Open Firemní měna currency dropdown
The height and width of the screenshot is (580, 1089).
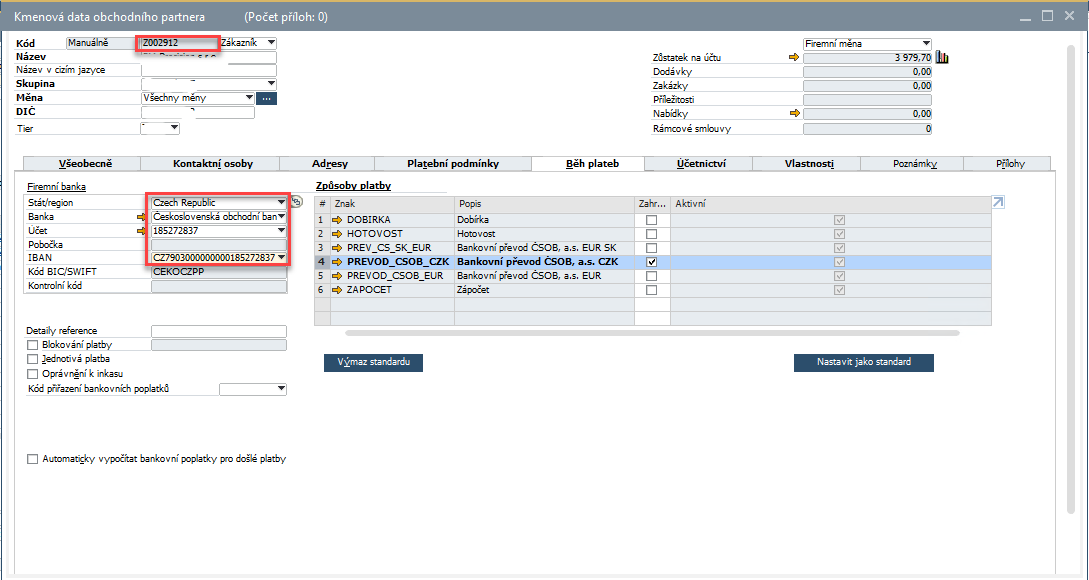pyautogui.click(x=867, y=44)
